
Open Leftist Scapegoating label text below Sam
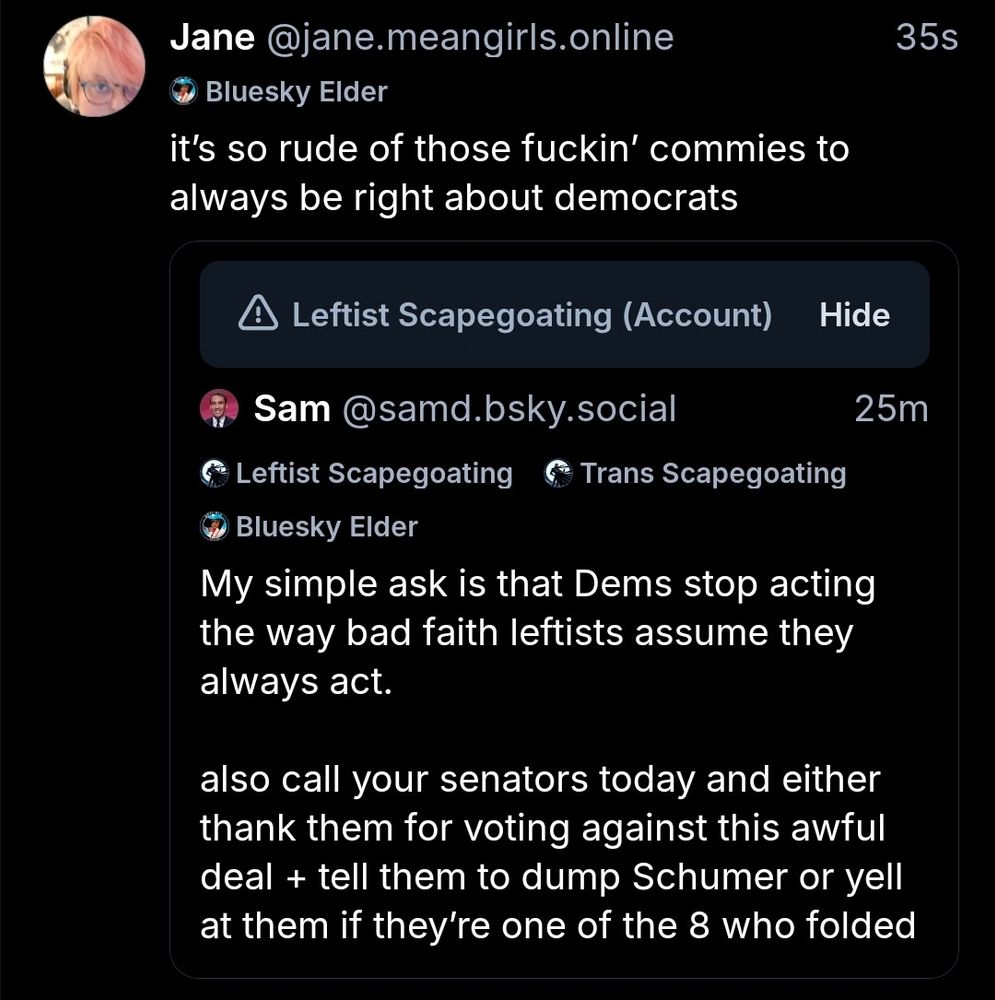[374, 473]
